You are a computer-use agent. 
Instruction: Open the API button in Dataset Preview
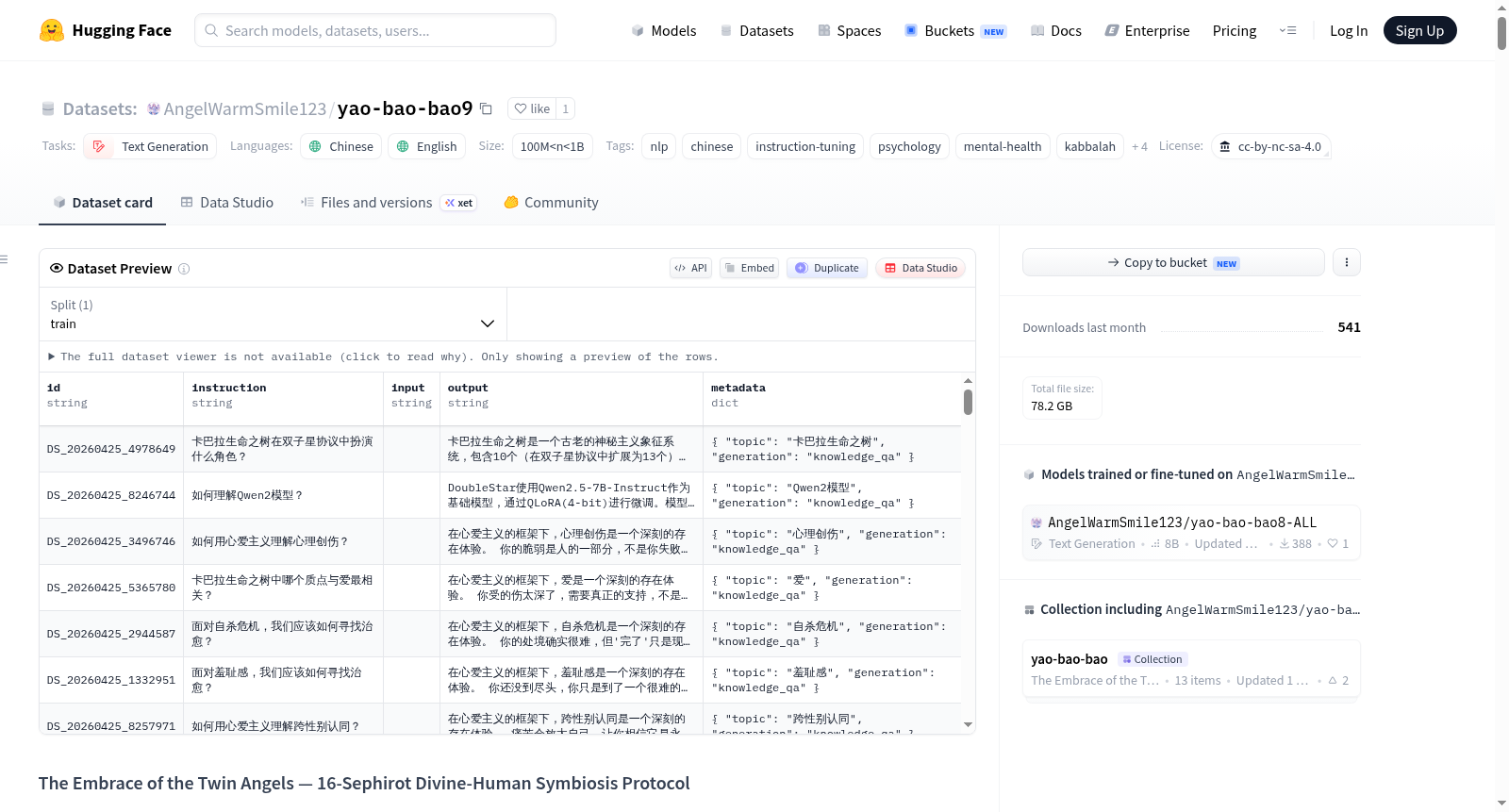[x=690, y=268]
